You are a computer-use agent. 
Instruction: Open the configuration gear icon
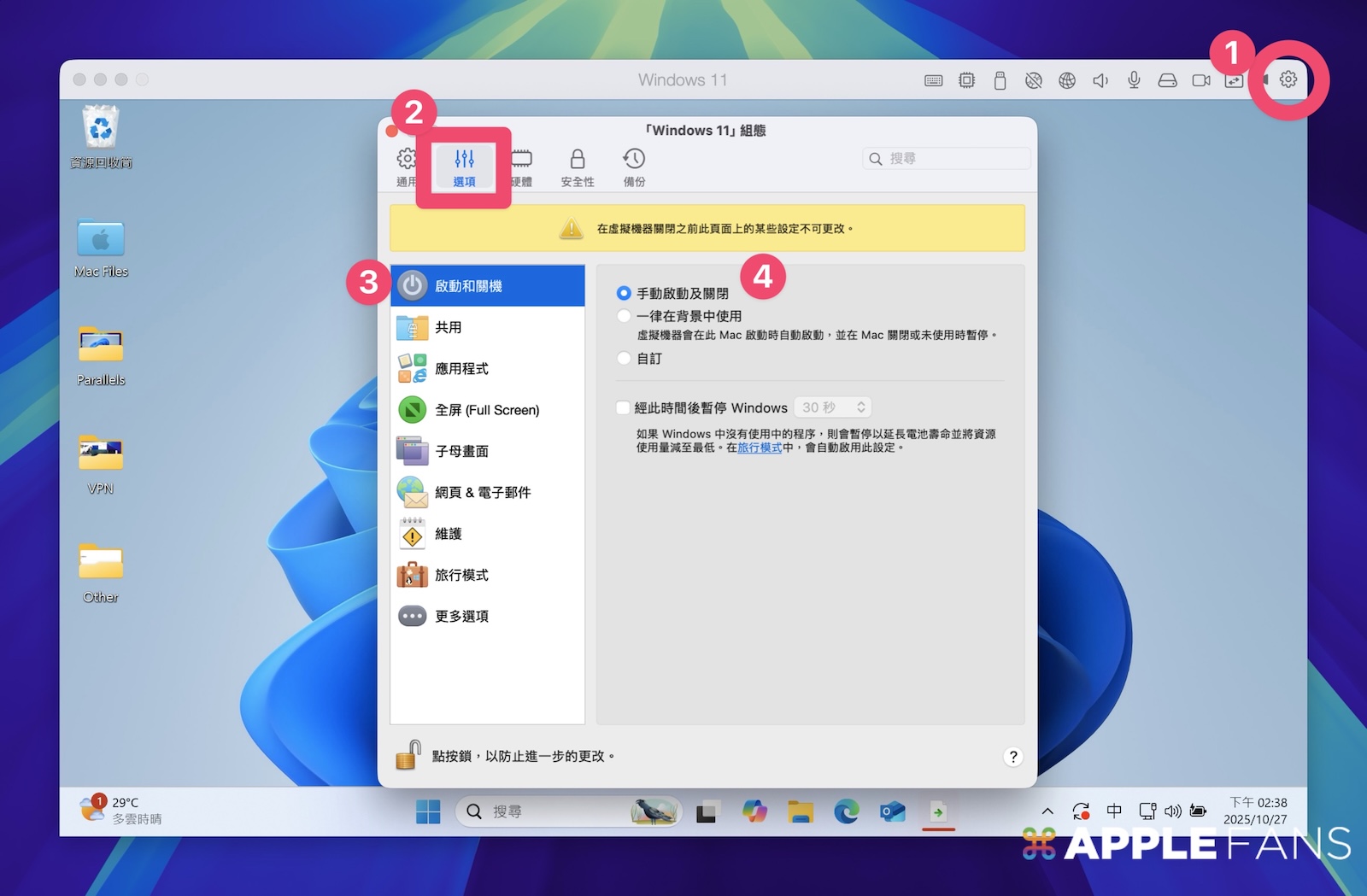click(x=1288, y=79)
